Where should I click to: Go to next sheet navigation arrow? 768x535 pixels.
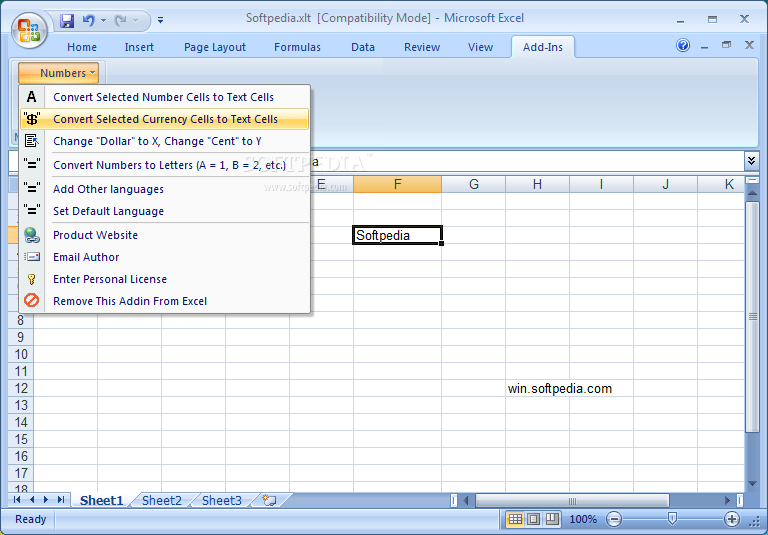click(46, 500)
